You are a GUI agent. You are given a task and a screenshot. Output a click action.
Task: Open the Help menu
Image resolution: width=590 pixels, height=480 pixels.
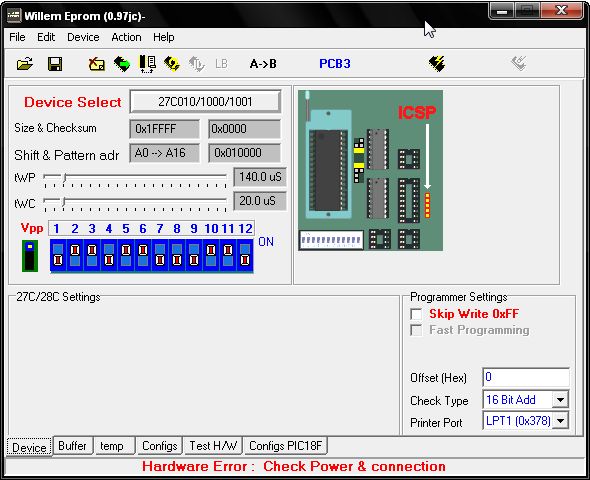pos(164,37)
